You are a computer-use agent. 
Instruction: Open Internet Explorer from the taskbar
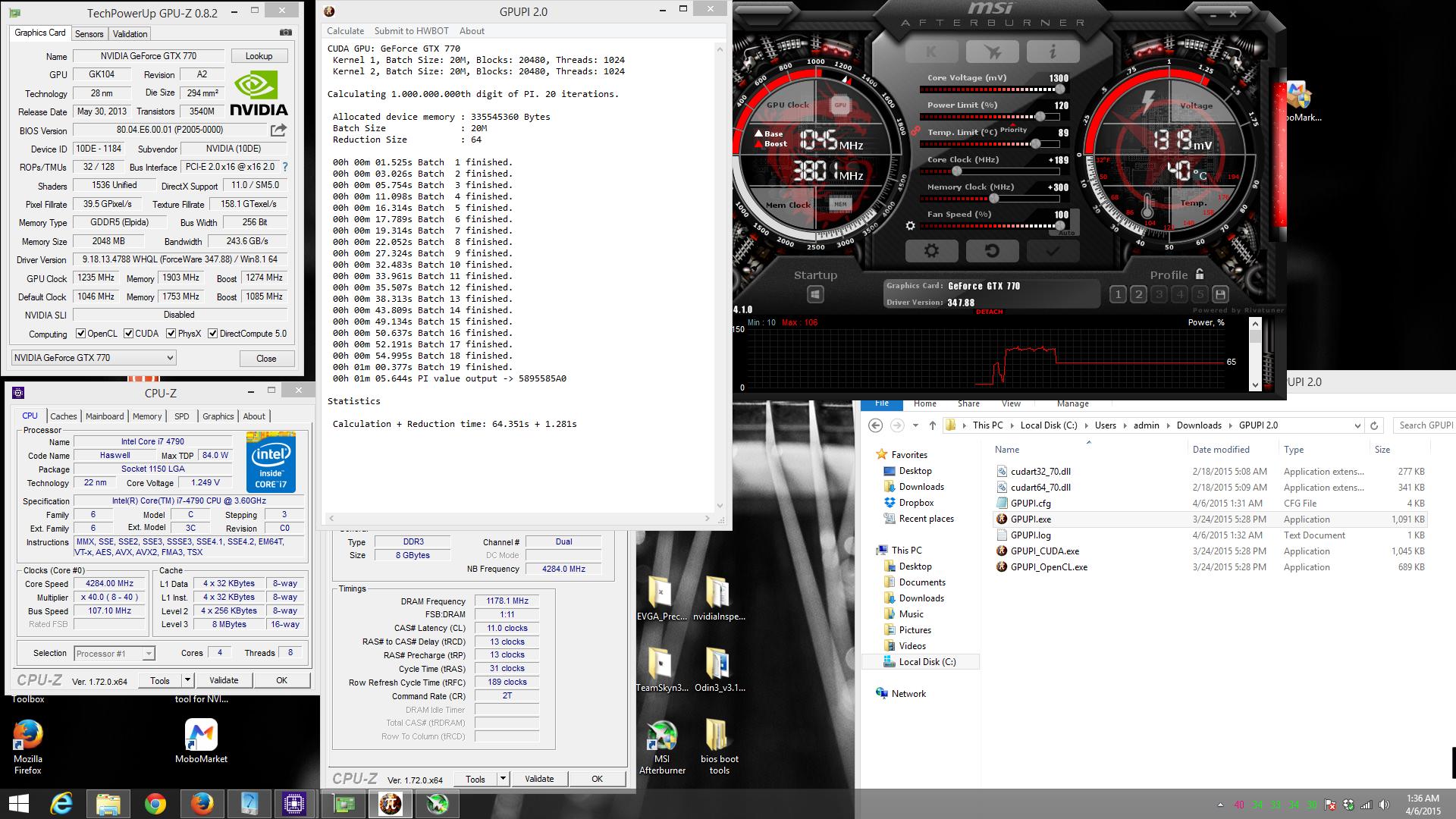coord(61,804)
